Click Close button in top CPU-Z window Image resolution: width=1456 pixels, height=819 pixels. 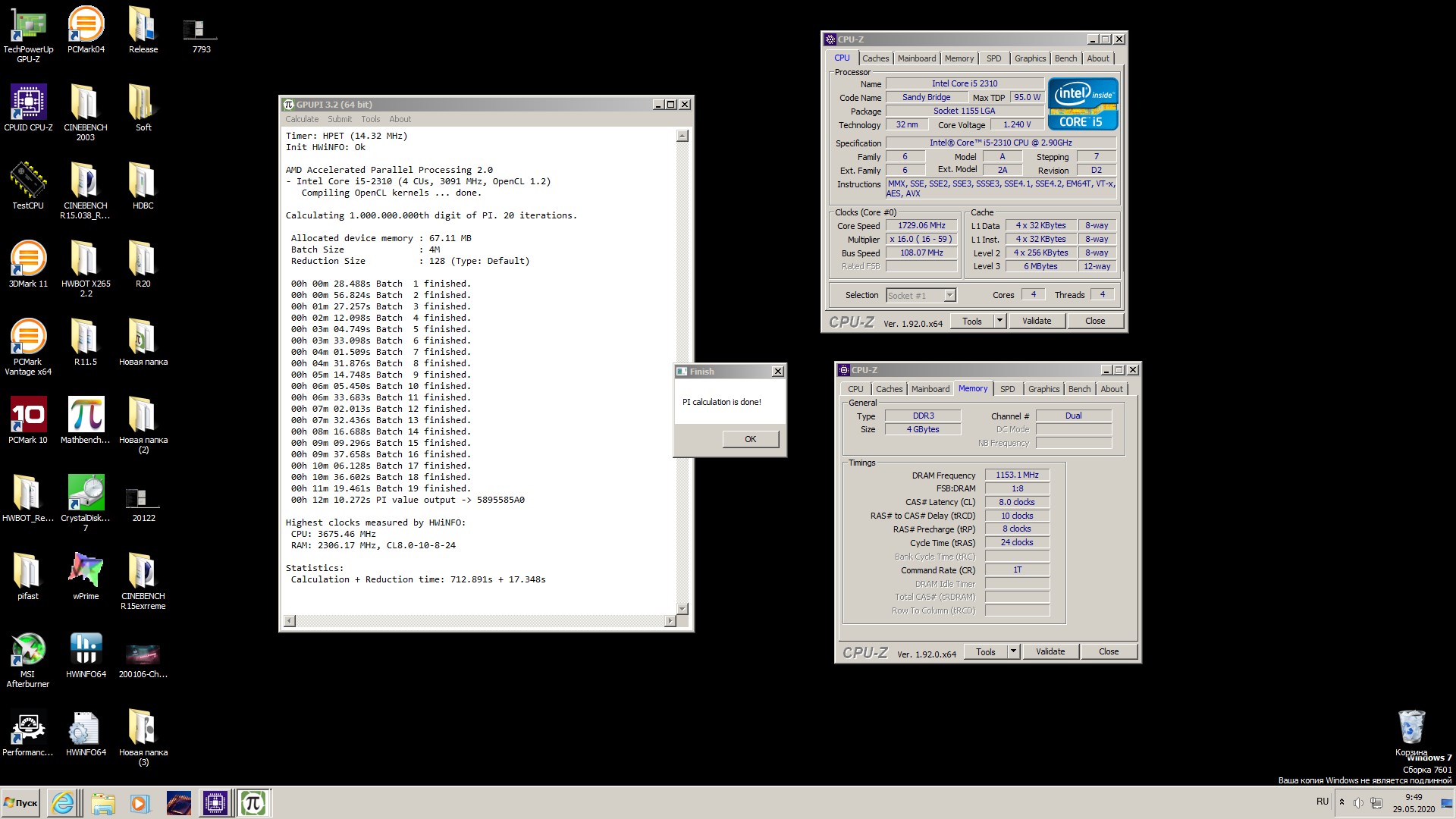tap(1095, 321)
